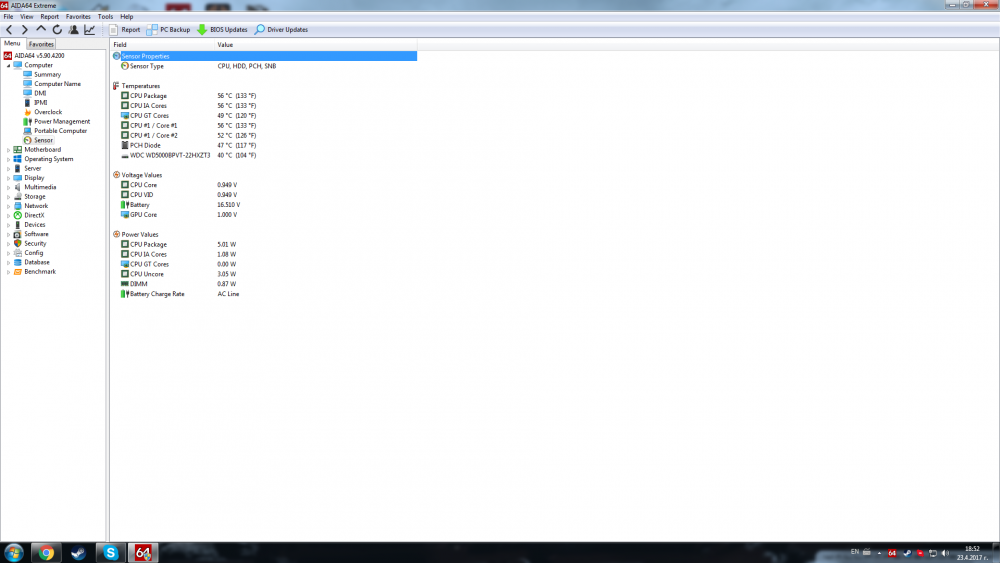Click the Software icon in the tree
Screen dimensions: 1000x563
[x=18, y=234]
